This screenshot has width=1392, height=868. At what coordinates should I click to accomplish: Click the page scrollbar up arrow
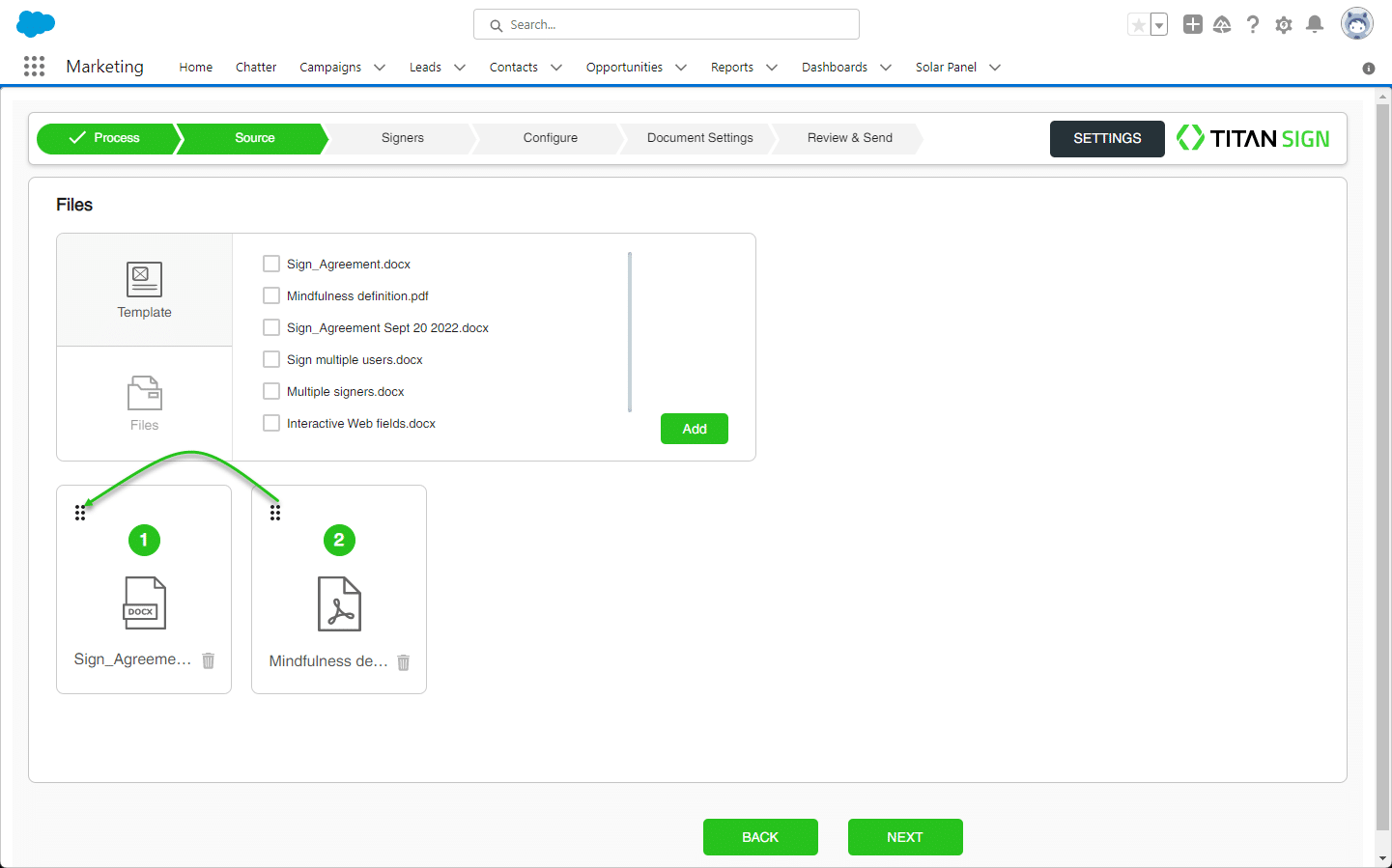1383,97
